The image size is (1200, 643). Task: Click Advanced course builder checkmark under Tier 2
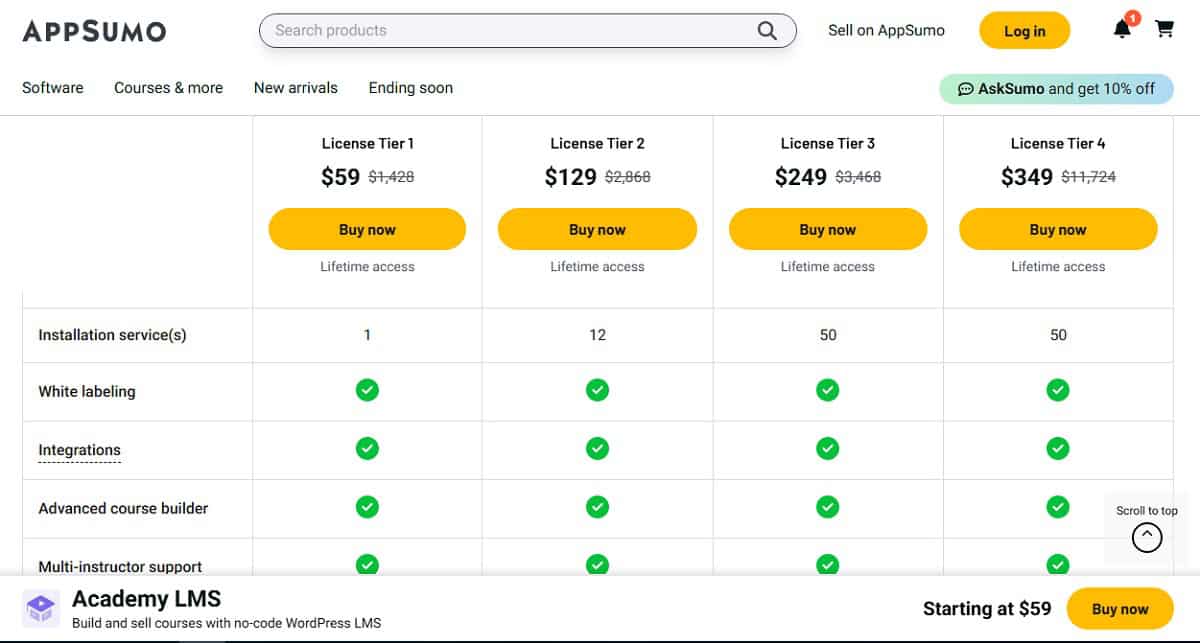tap(597, 507)
